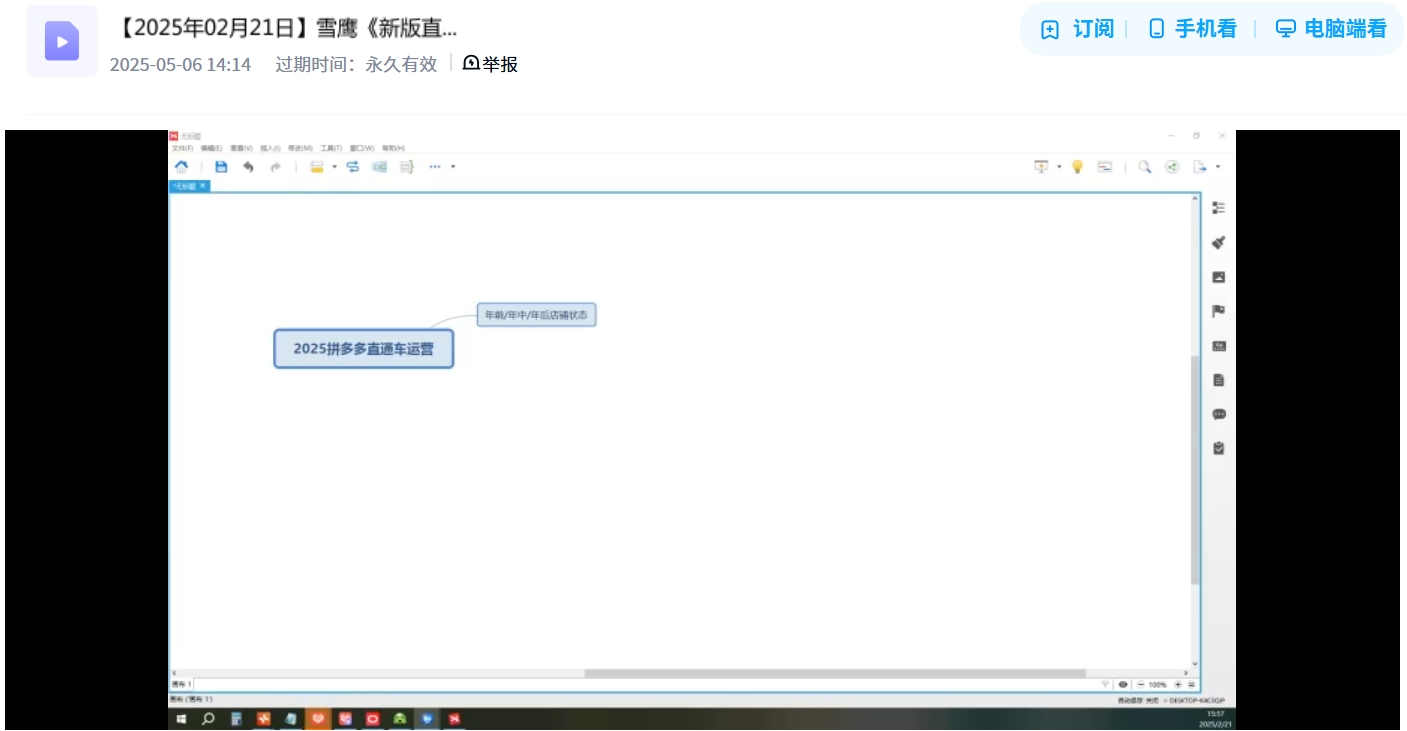Click the Share icon near top right
This screenshot has width=1407, height=731.
(x=1173, y=166)
